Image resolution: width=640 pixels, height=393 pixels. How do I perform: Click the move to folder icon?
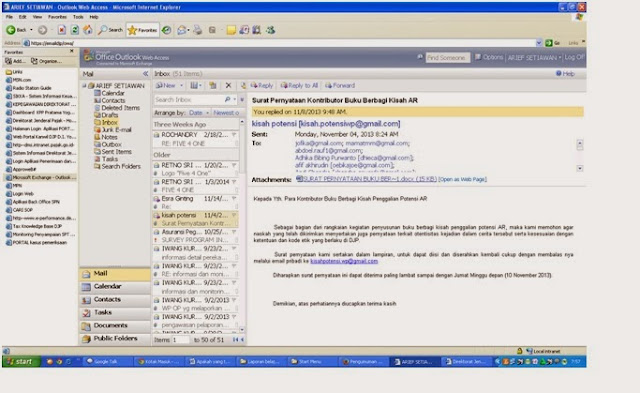click(x=213, y=86)
